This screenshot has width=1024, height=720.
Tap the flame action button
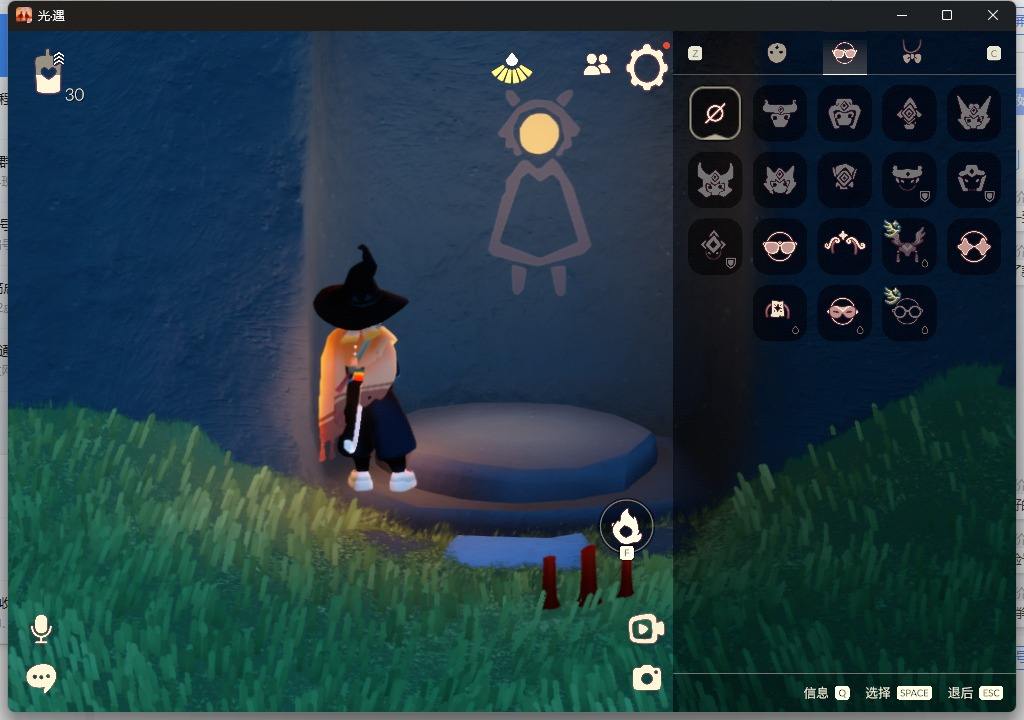point(626,527)
